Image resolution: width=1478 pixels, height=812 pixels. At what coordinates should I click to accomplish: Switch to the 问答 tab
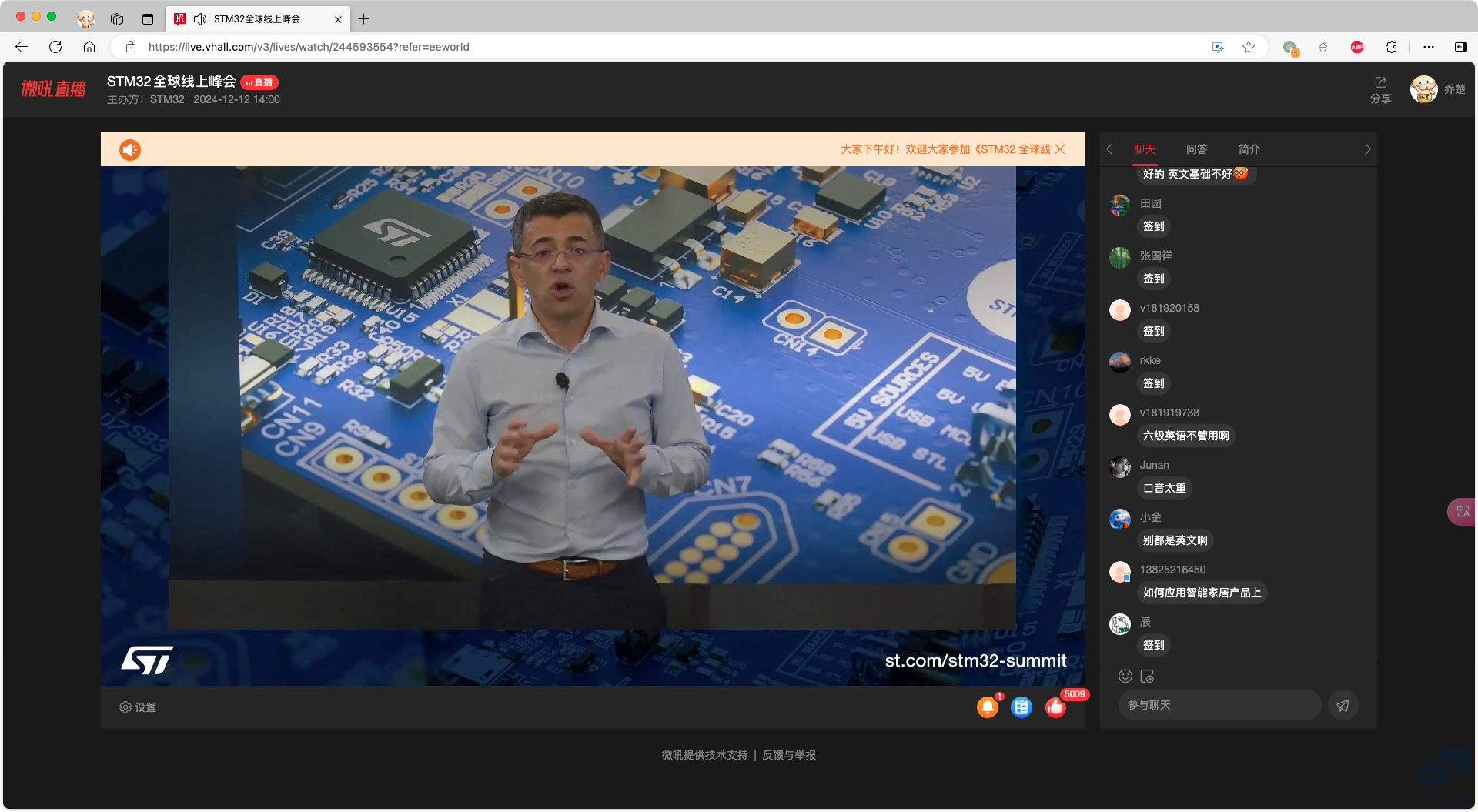pyautogui.click(x=1196, y=149)
